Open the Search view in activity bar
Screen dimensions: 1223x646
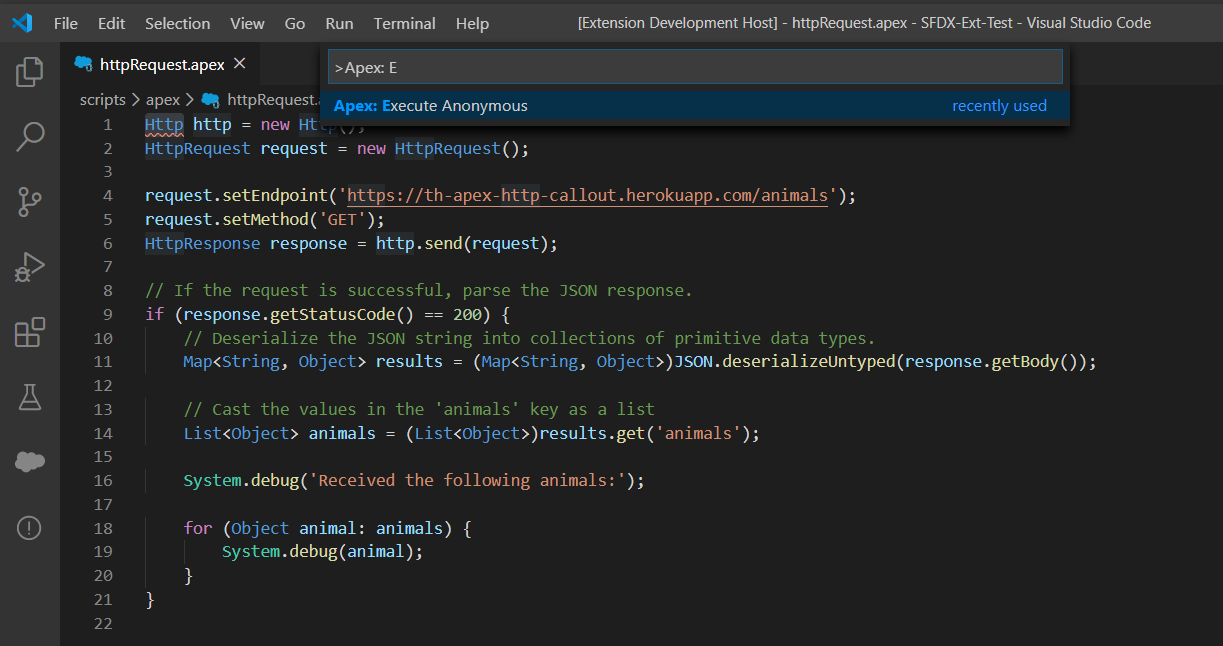coord(30,136)
